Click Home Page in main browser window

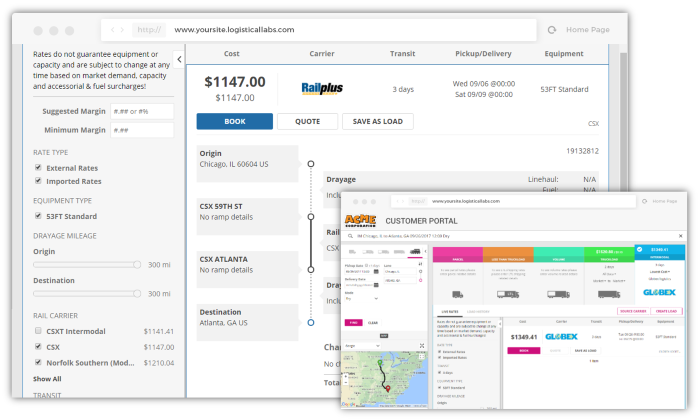pos(588,30)
